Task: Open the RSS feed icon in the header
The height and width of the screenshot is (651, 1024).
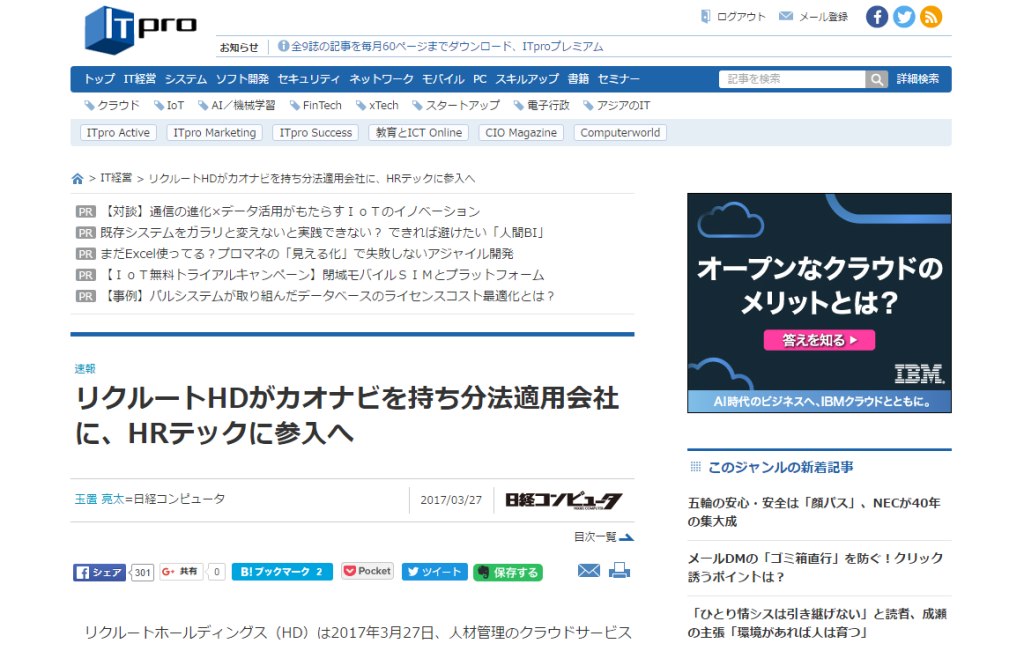Action: click(931, 16)
